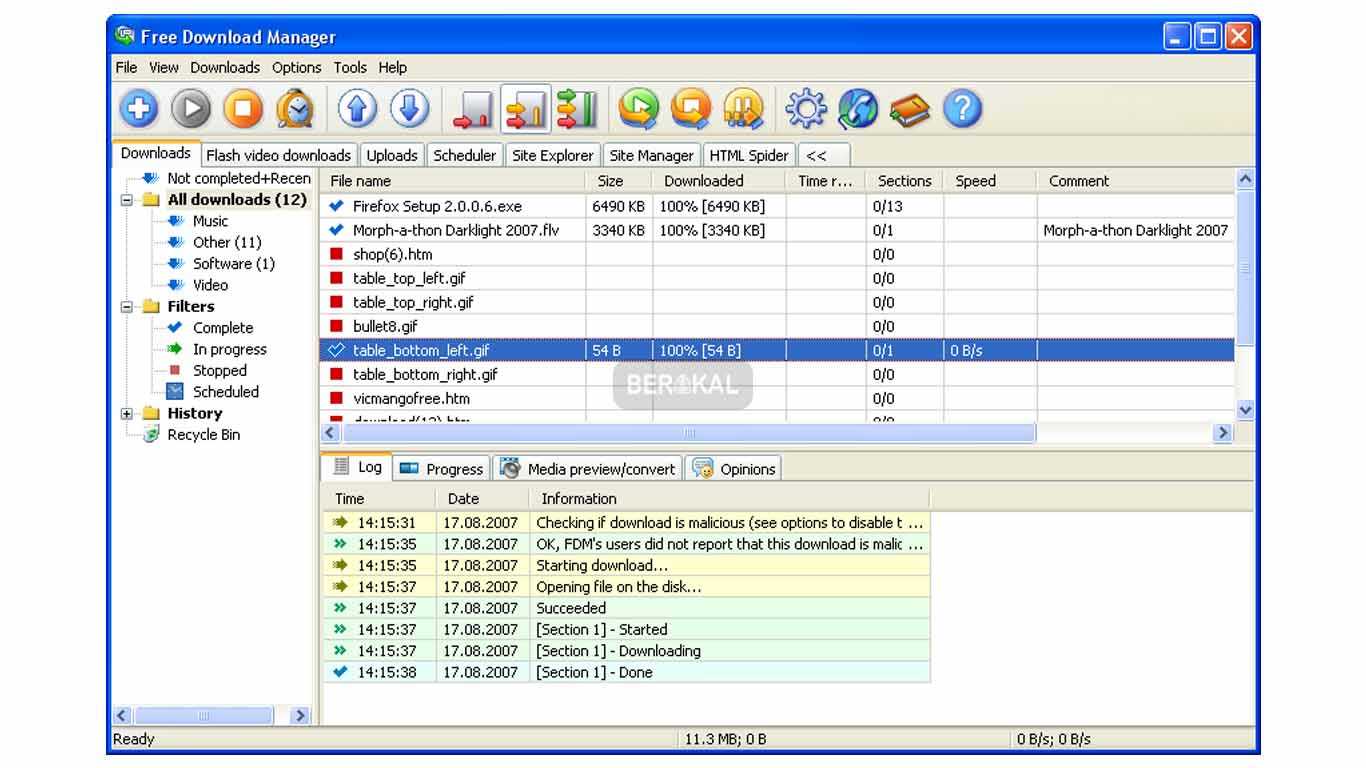Click the blue plus Add download icon
The width and height of the screenshot is (1366, 768).
(139, 108)
